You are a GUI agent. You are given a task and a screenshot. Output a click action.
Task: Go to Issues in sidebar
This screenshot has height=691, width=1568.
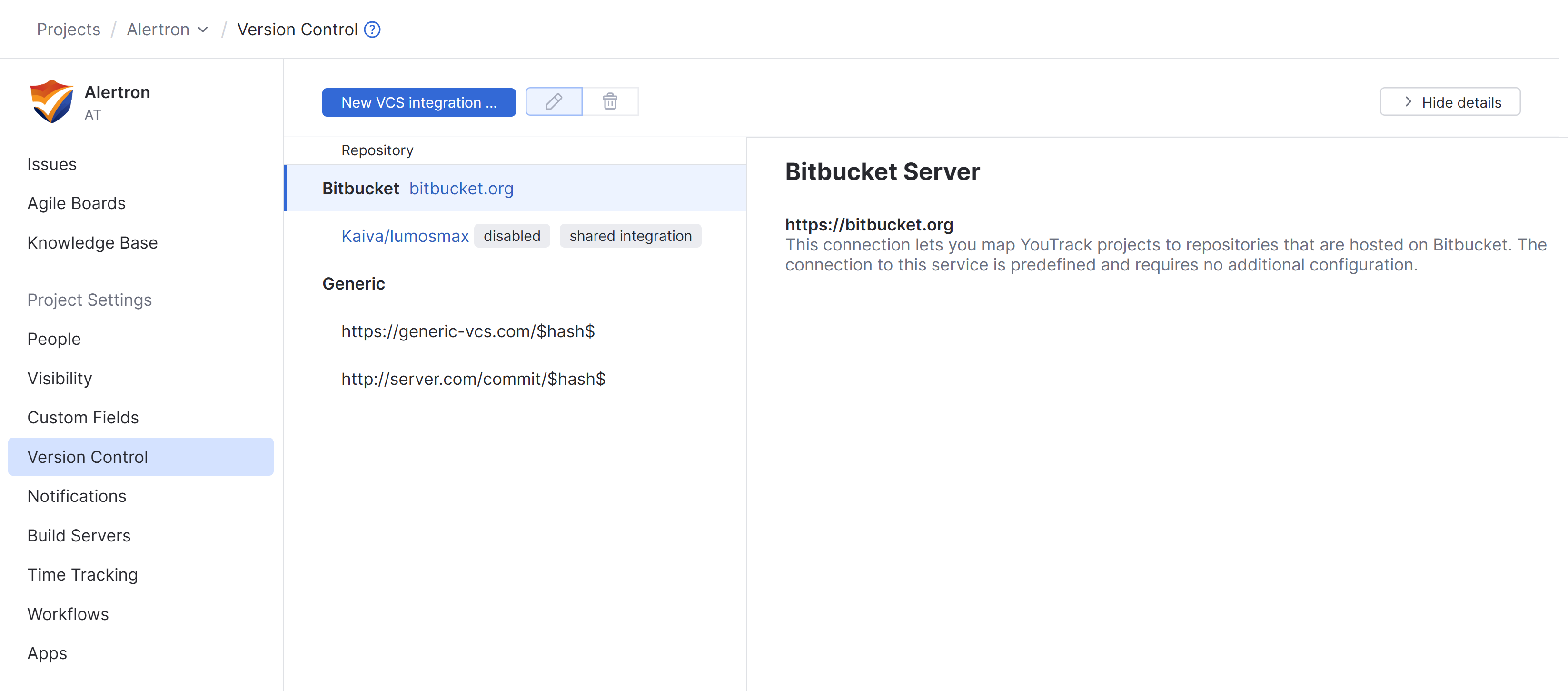(52, 164)
